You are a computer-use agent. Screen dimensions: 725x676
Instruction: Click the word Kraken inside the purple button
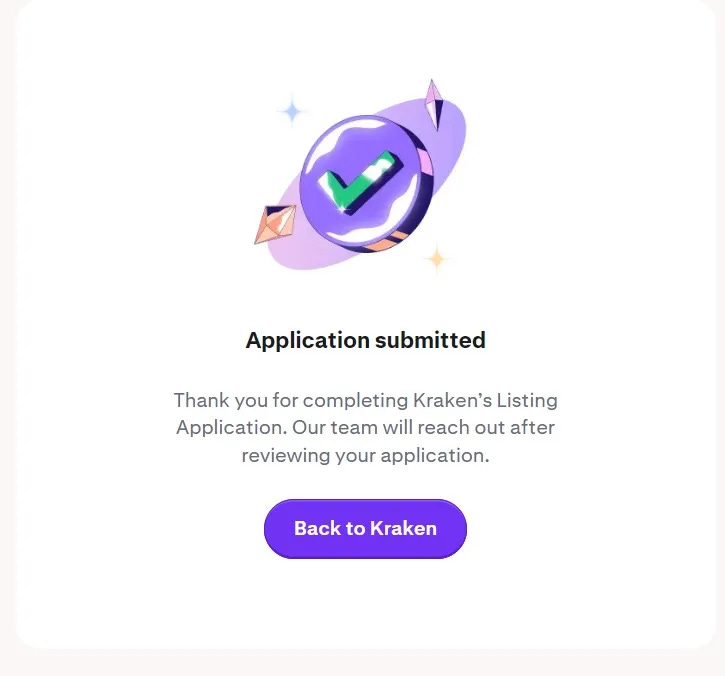pyautogui.click(x=403, y=529)
